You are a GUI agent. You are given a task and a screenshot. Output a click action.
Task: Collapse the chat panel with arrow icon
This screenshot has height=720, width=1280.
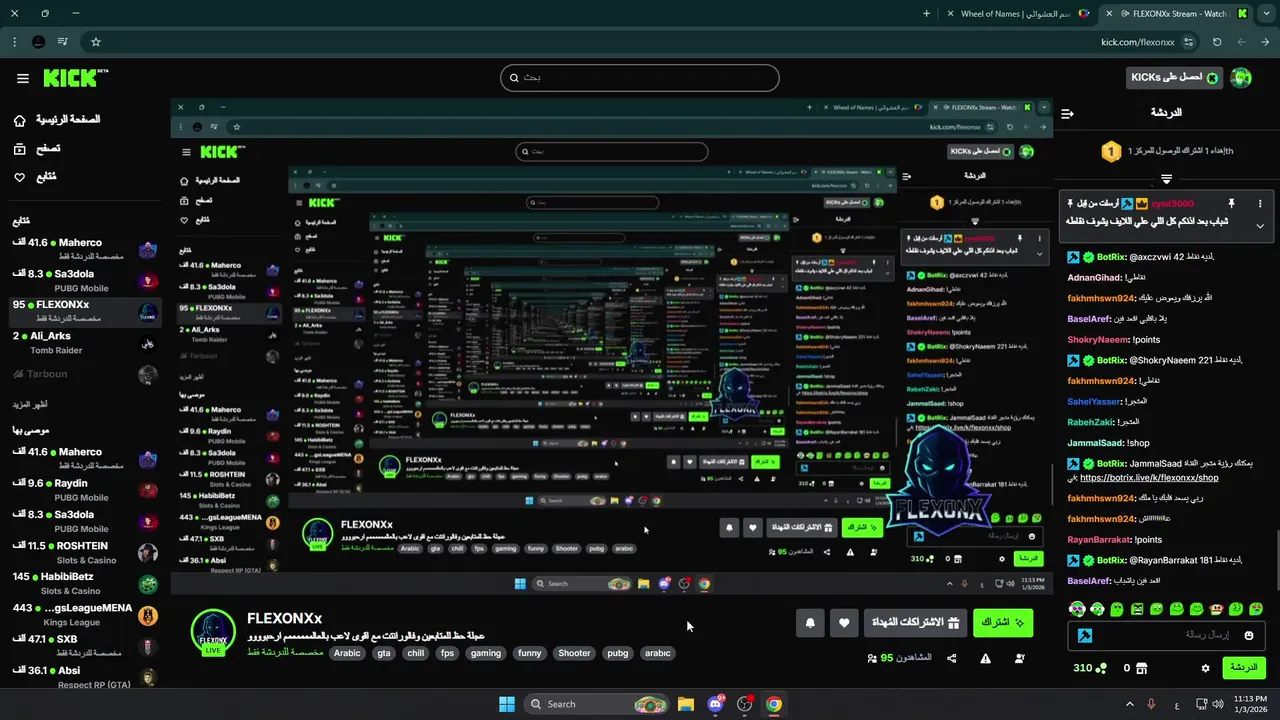coord(1067,113)
